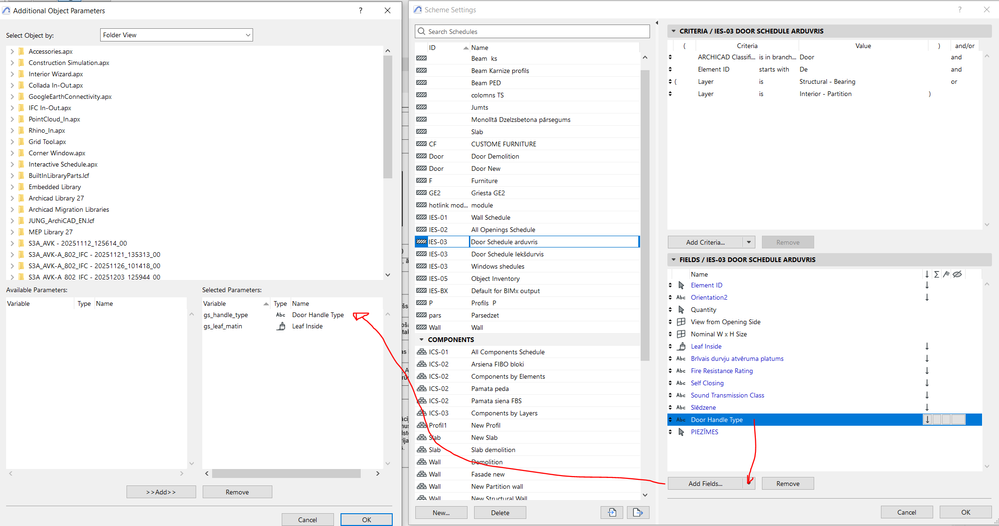The width and height of the screenshot is (999, 526).
Task: Click drag handle of ARCHICAD Classification criteria row
Action: [670, 57]
